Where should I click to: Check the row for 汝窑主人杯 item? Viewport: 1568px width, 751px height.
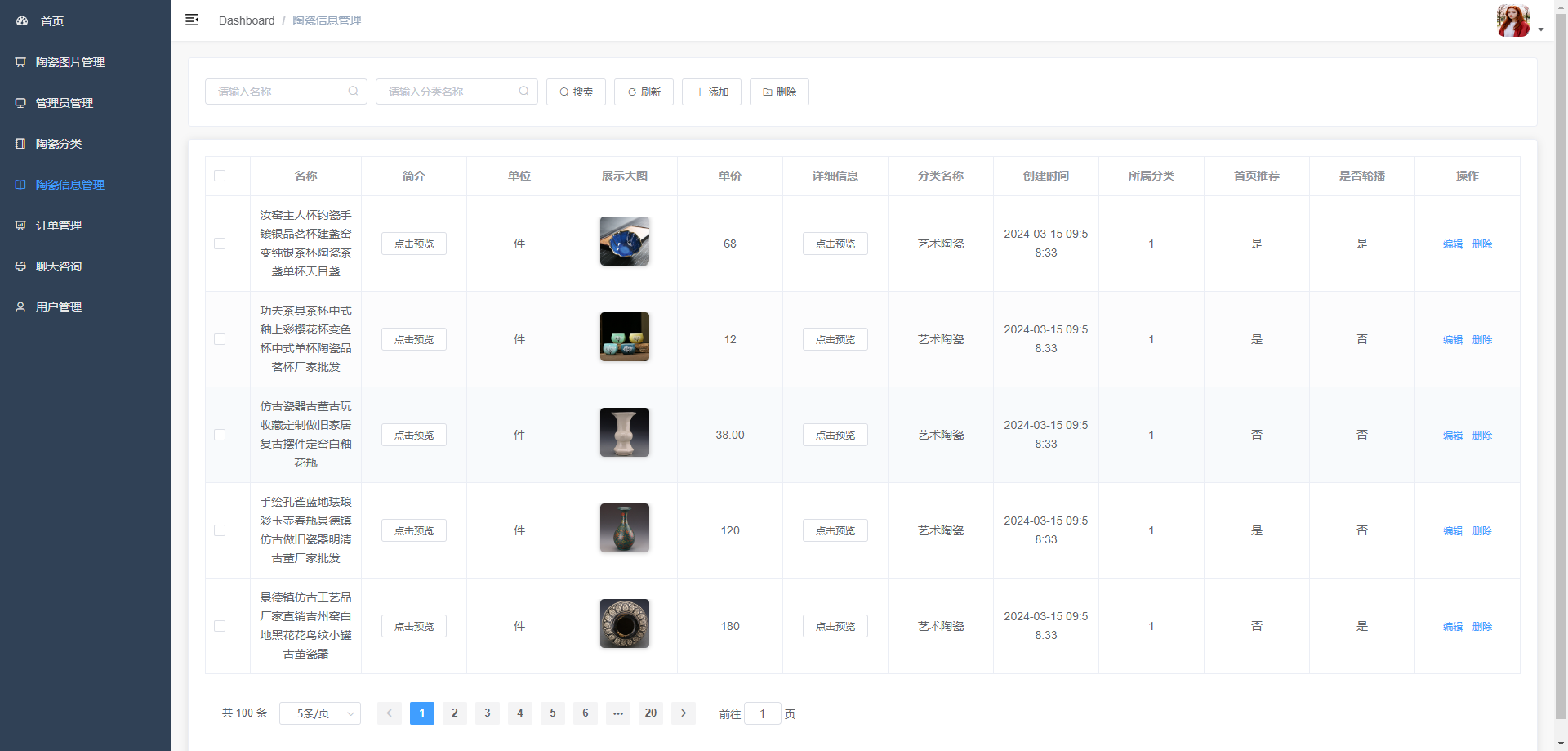[x=220, y=244]
